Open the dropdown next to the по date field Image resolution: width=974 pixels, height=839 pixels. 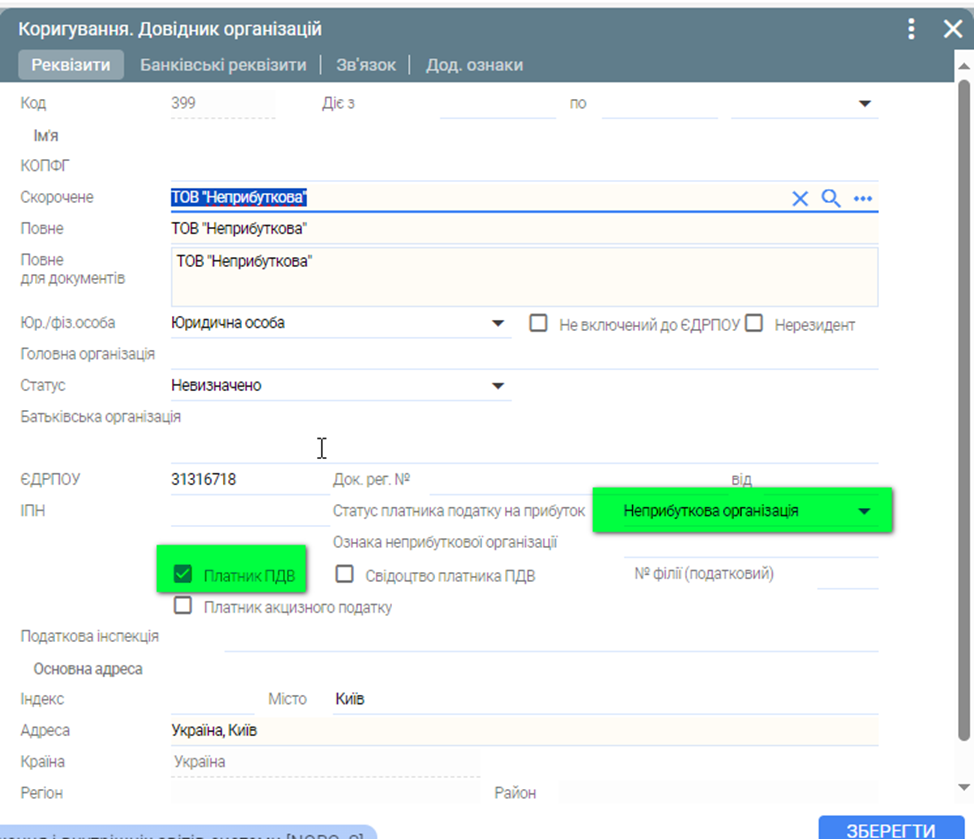[x=865, y=104]
